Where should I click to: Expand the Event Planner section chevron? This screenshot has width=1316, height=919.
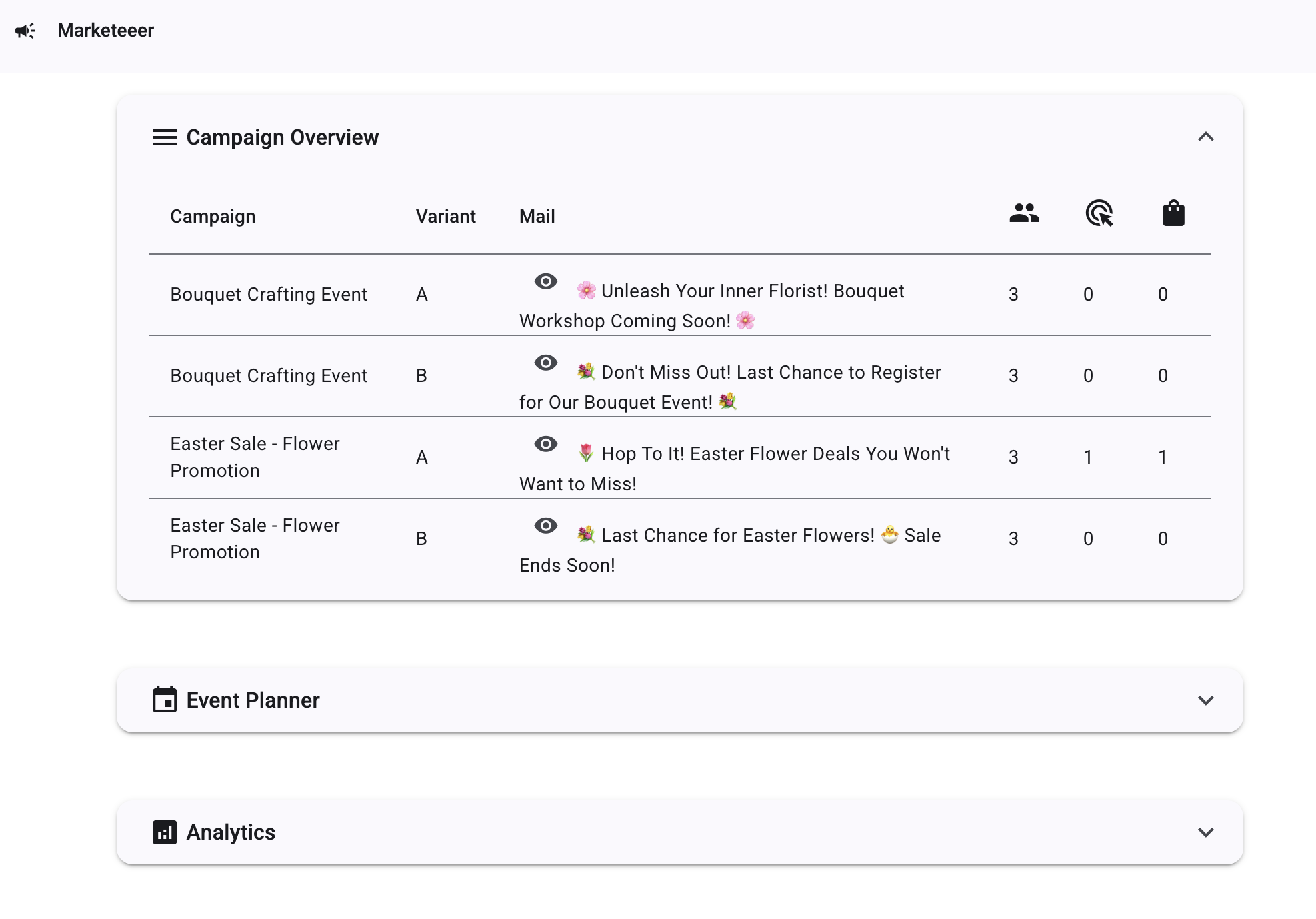click(1205, 700)
